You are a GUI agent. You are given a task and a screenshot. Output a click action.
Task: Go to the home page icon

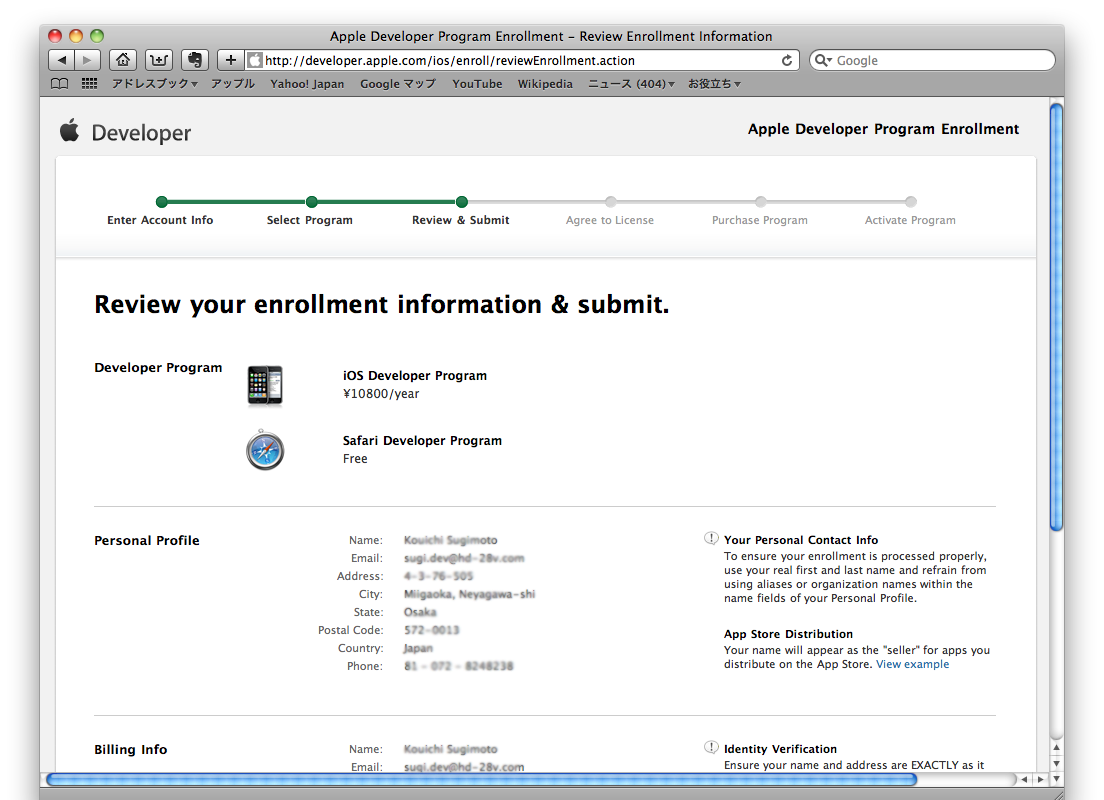pyautogui.click(x=122, y=60)
